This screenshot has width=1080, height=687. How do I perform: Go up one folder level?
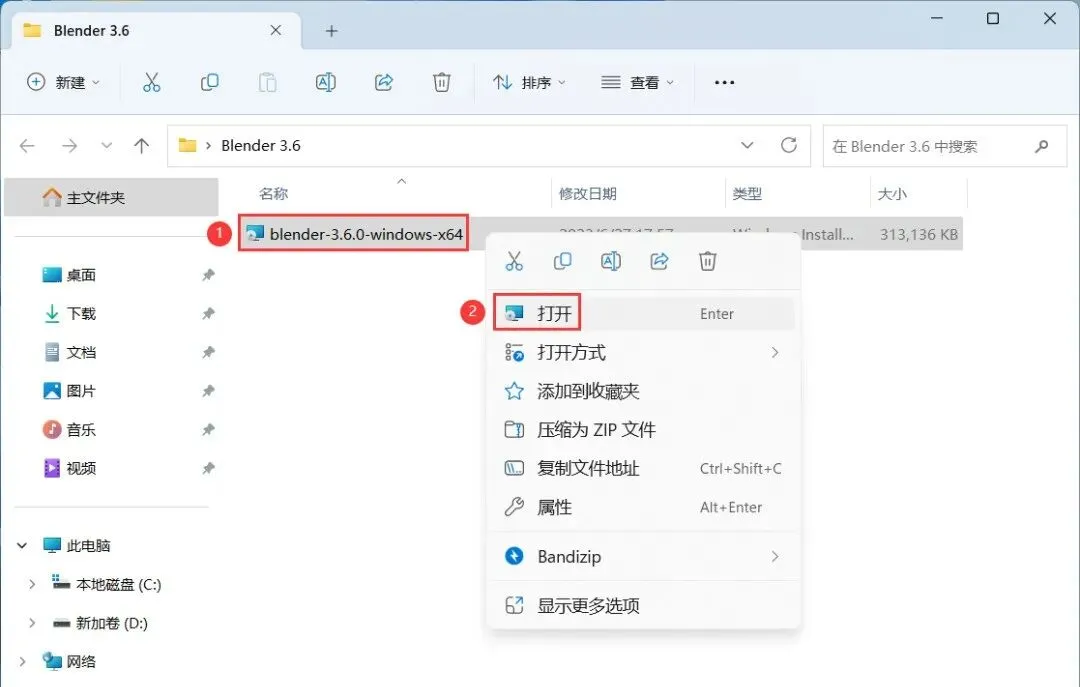tap(141, 145)
